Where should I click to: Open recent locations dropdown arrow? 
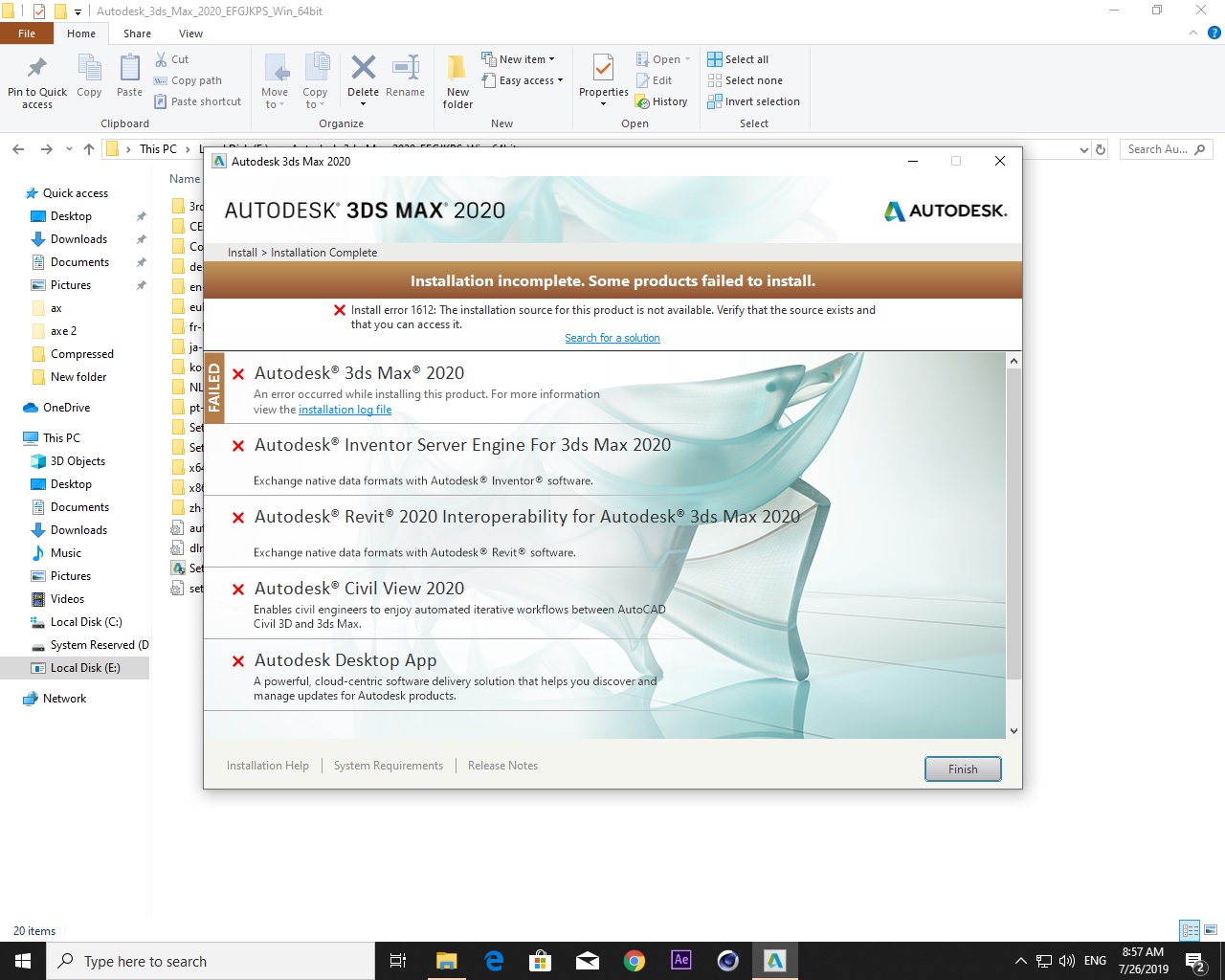click(69, 149)
